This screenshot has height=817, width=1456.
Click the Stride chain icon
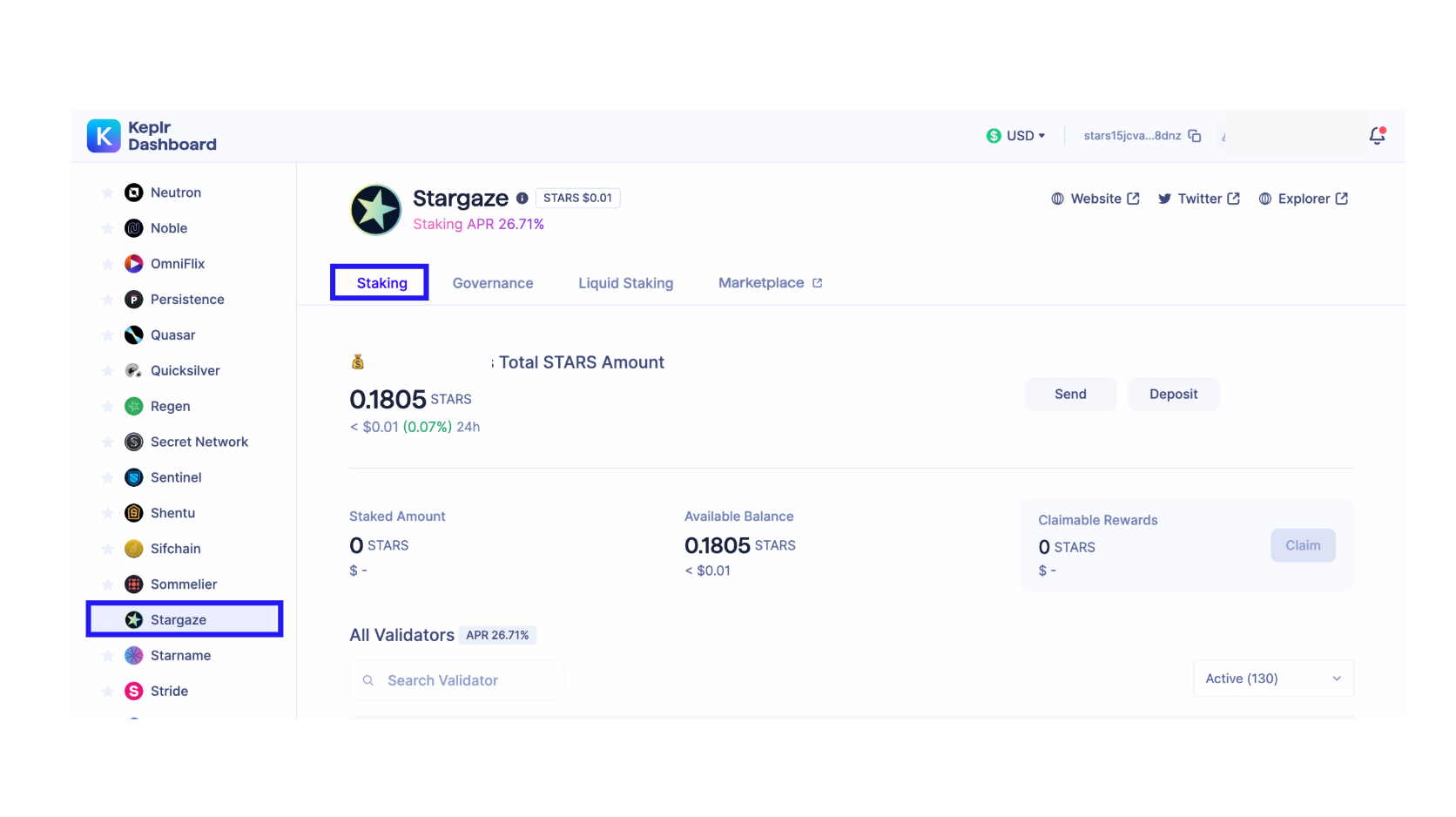tap(133, 692)
